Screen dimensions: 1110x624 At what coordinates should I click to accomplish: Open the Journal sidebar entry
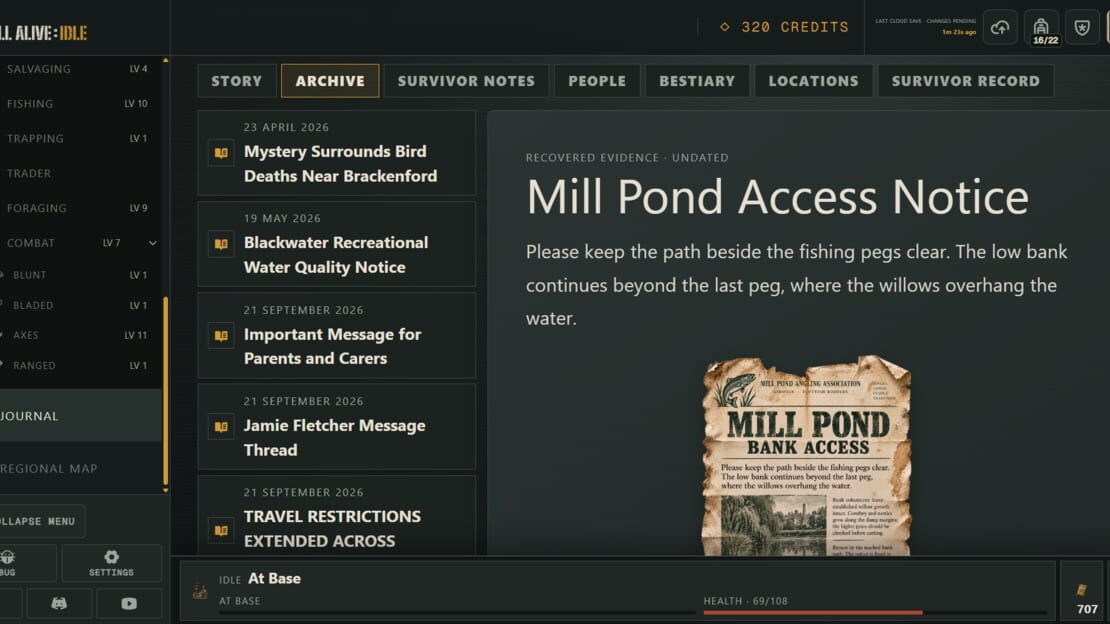coord(81,416)
